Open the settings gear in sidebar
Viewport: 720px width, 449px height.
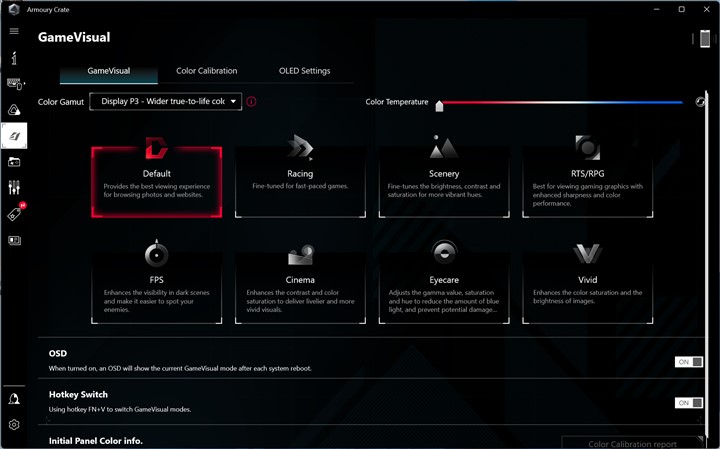(x=14, y=425)
